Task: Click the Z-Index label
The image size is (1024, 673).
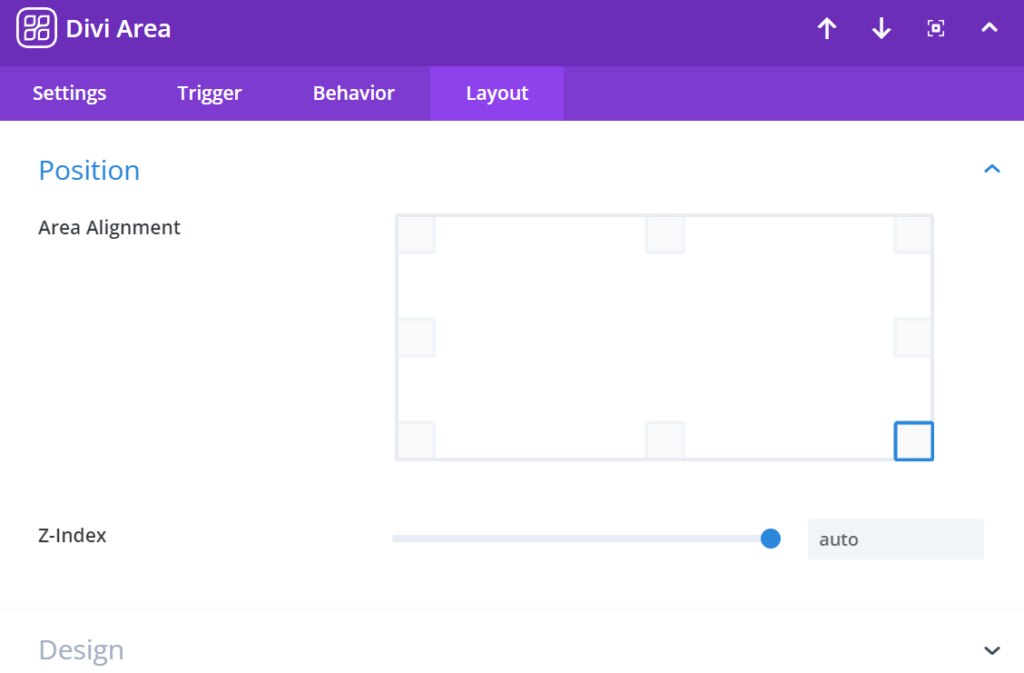Action: tap(72, 535)
